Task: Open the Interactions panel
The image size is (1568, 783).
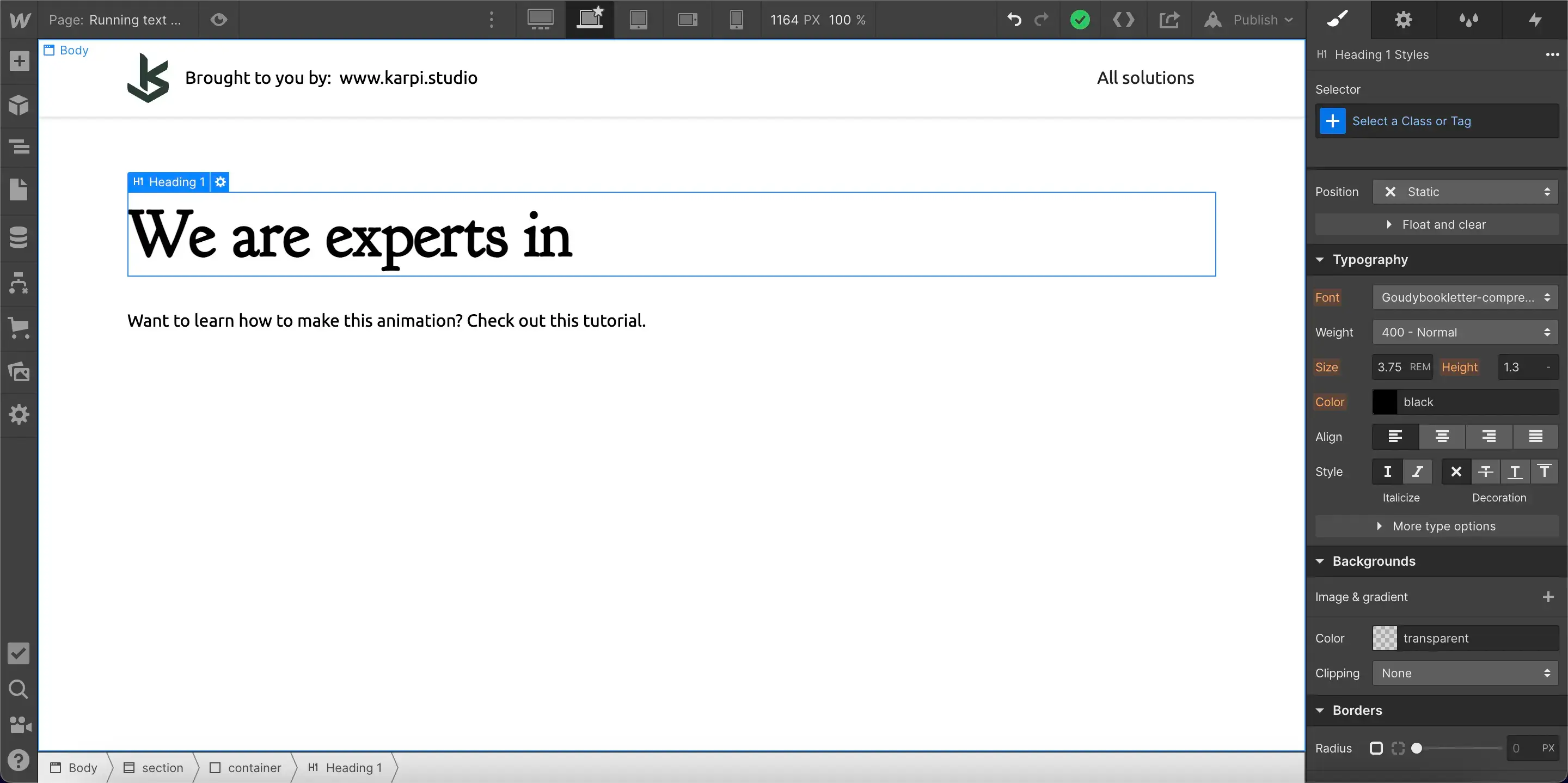Action: coord(1534,20)
